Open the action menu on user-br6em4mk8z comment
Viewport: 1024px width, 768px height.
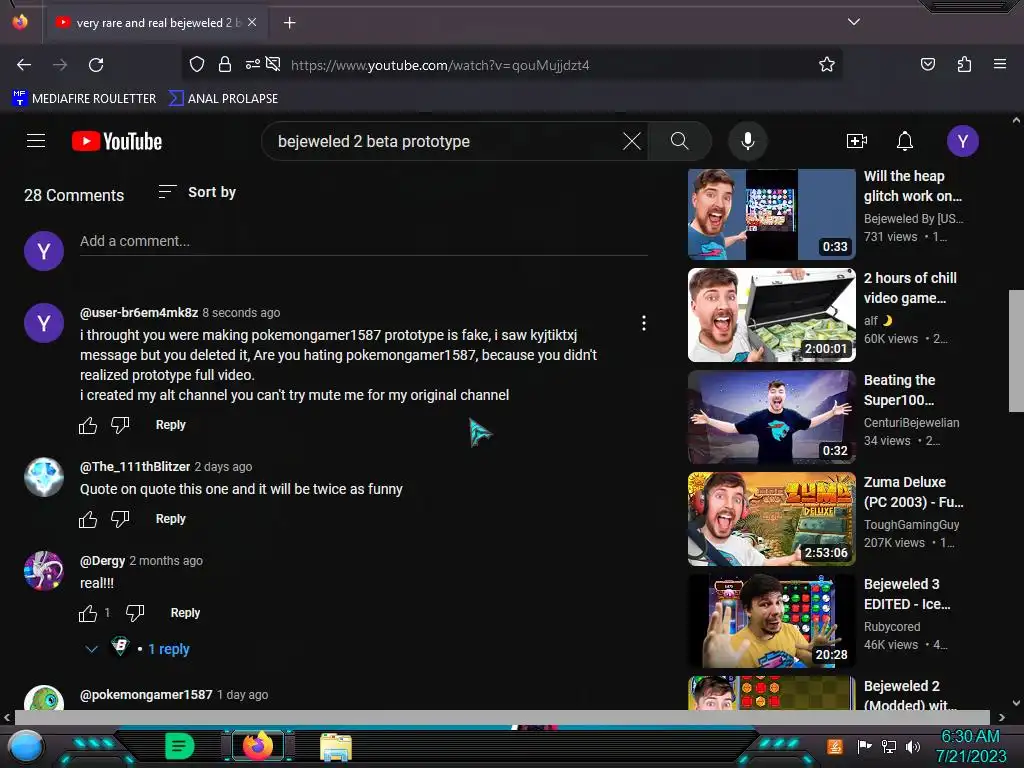tap(644, 323)
